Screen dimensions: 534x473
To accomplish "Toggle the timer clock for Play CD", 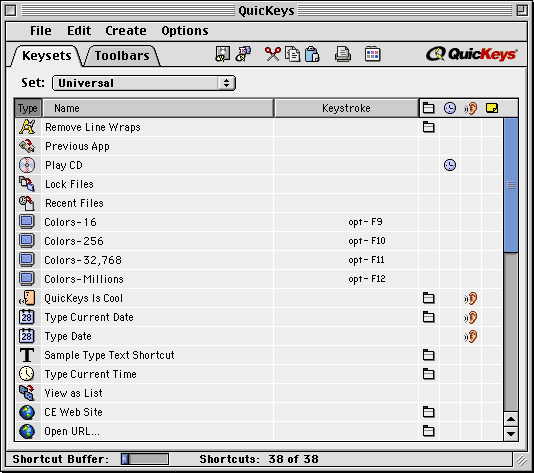I will 450,165.
